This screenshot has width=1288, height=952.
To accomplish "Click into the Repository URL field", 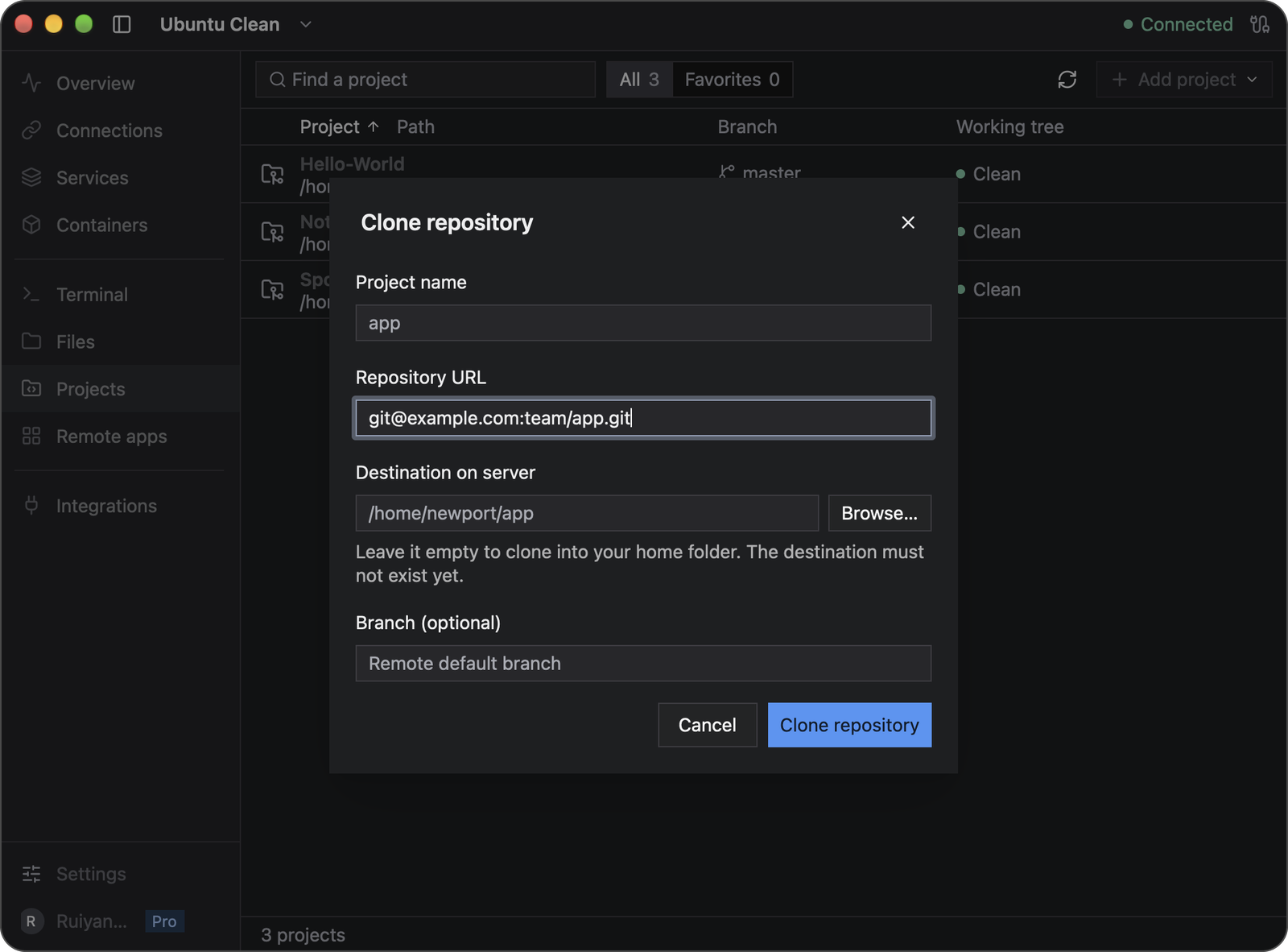I will point(643,418).
